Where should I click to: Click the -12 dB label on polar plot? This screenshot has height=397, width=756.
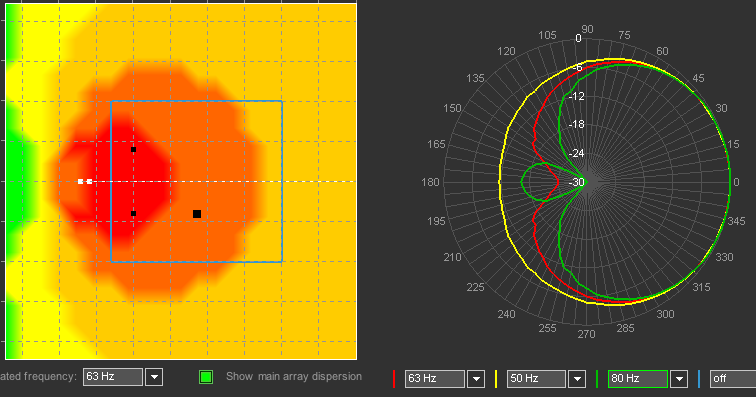click(x=577, y=96)
